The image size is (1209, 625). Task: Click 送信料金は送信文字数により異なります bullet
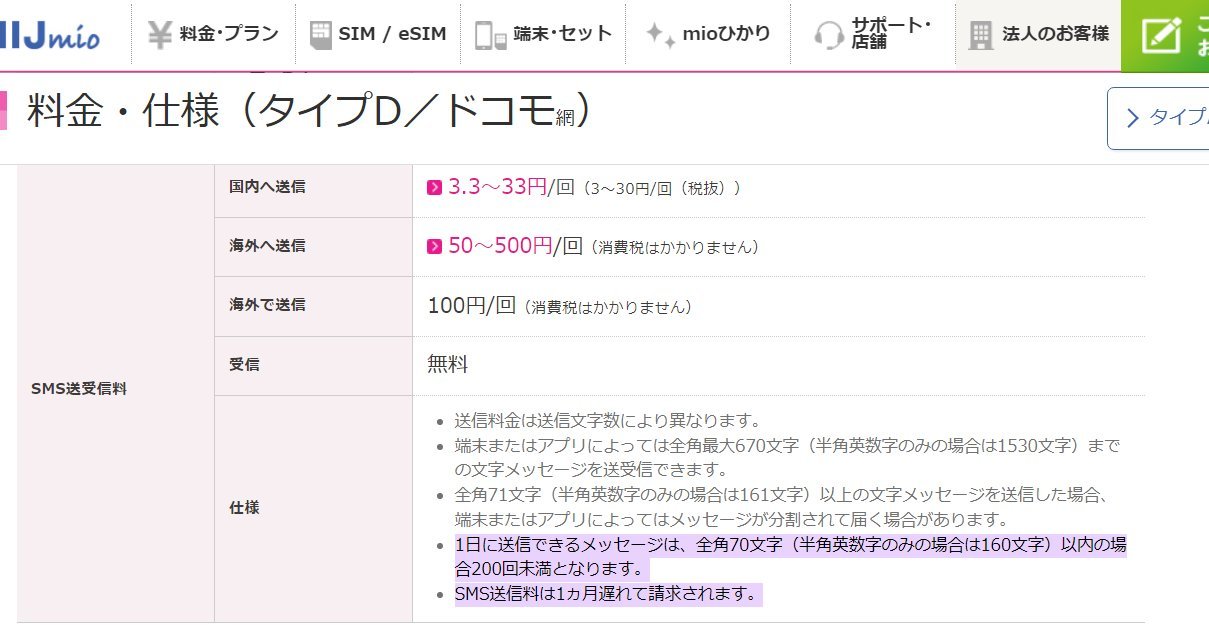click(x=608, y=420)
